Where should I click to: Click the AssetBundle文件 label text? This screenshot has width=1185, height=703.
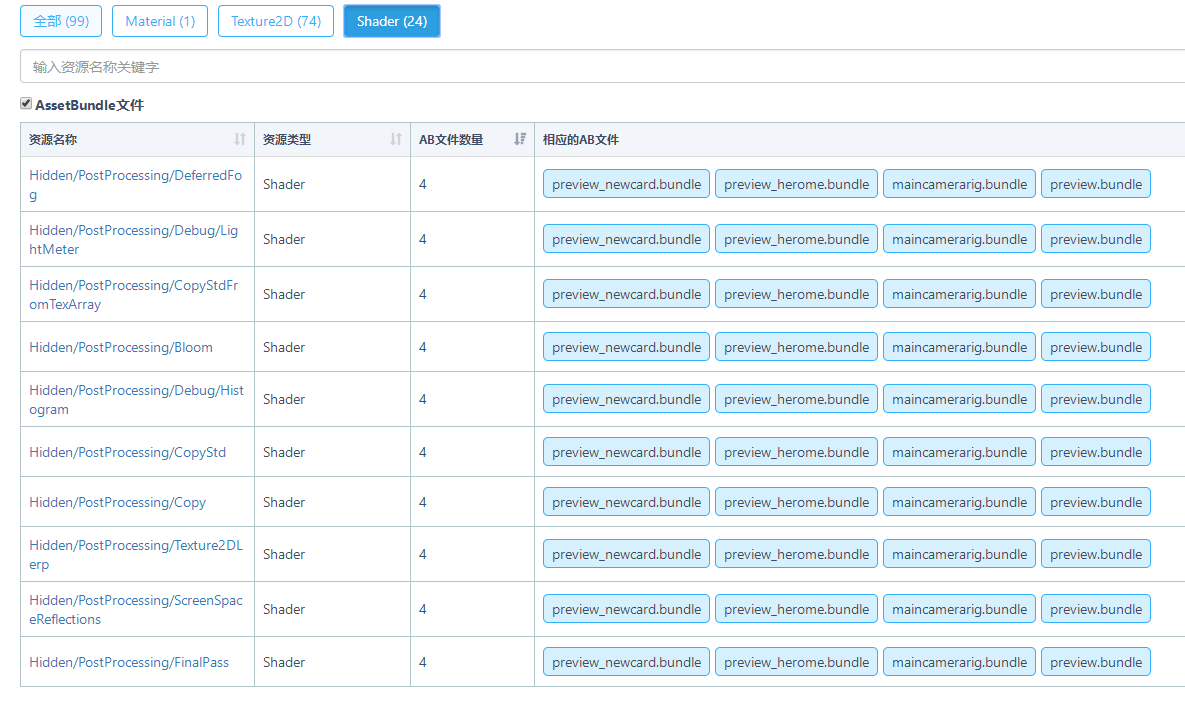(89, 105)
